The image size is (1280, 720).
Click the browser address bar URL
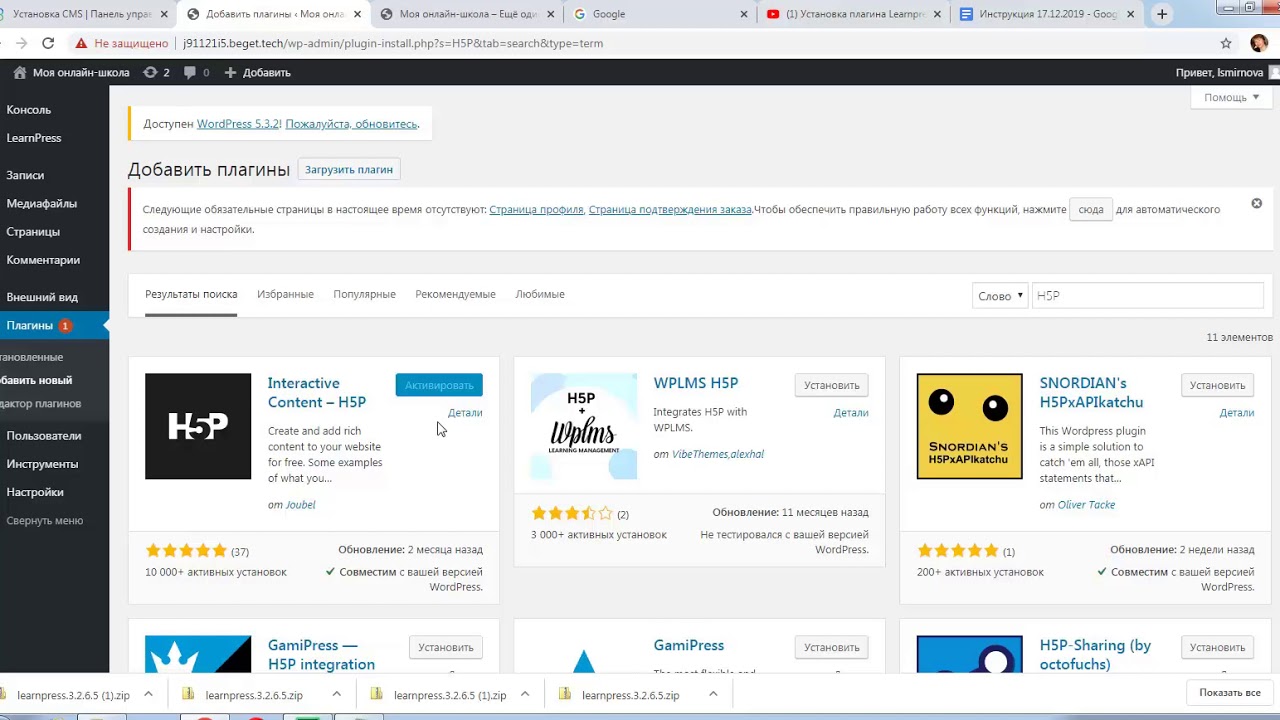click(393, 43)
